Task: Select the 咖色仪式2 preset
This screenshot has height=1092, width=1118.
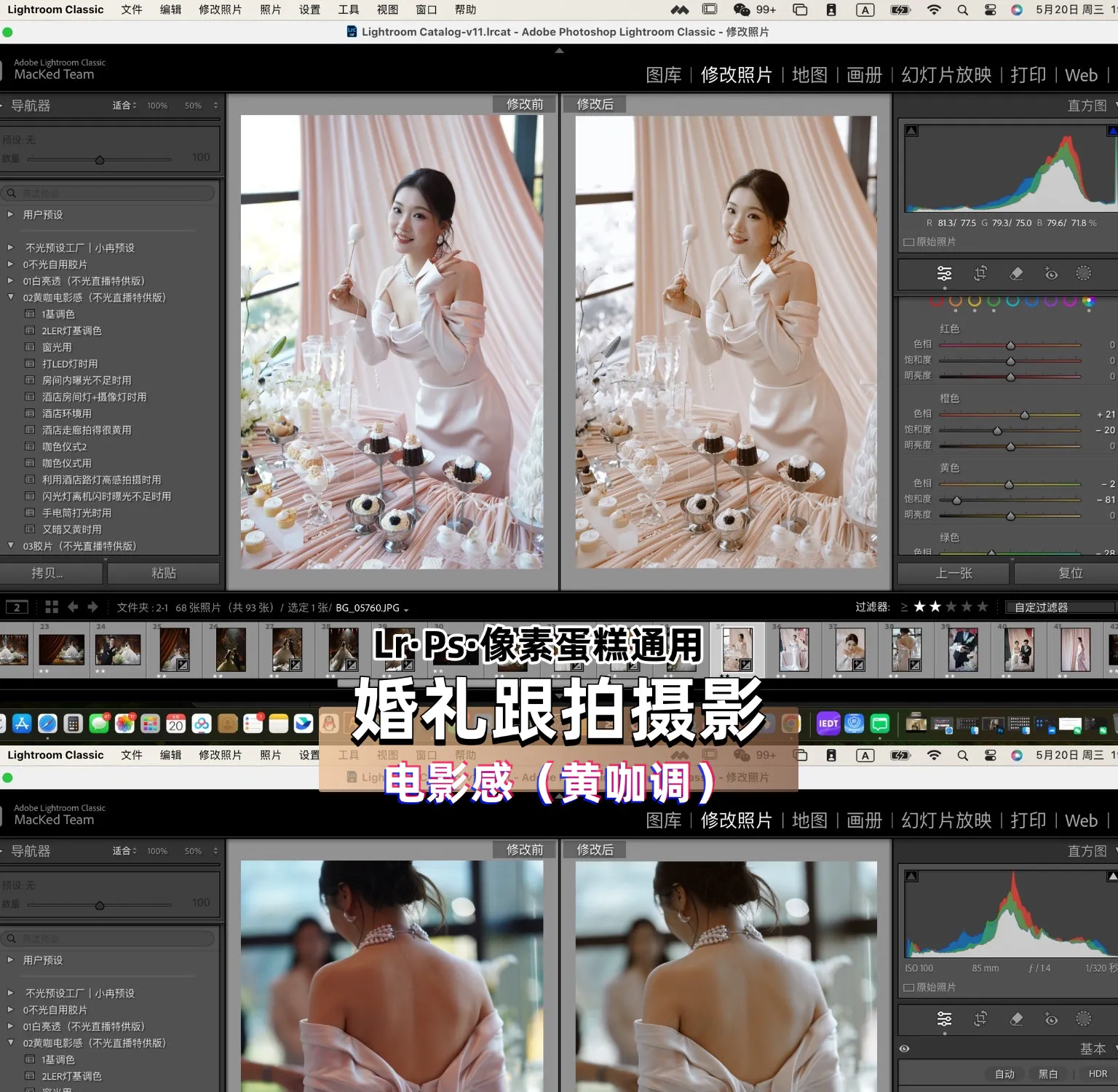Action: [x=64, y=446]
